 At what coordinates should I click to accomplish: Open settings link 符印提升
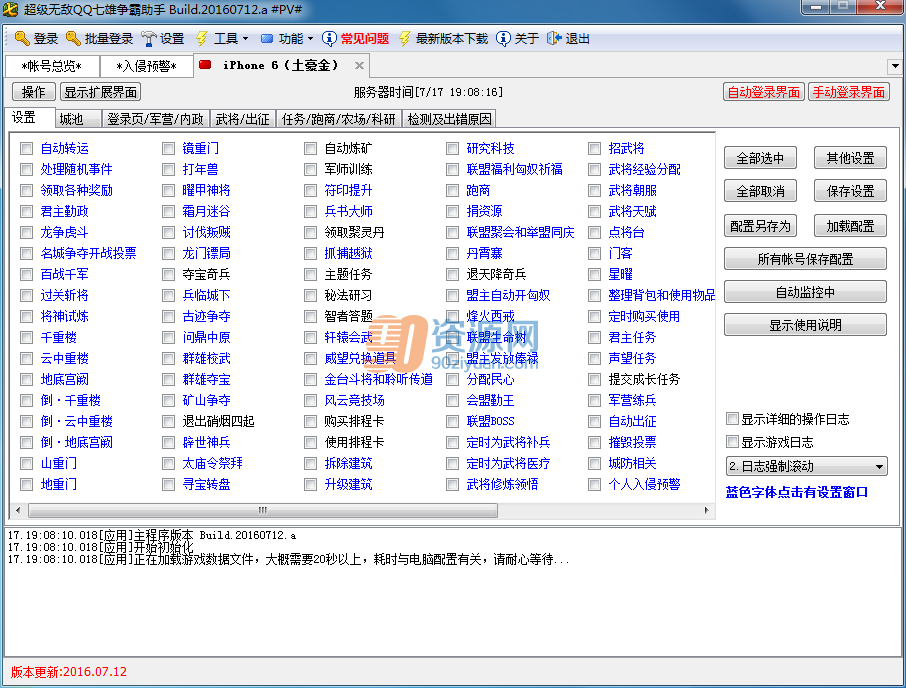348,191
